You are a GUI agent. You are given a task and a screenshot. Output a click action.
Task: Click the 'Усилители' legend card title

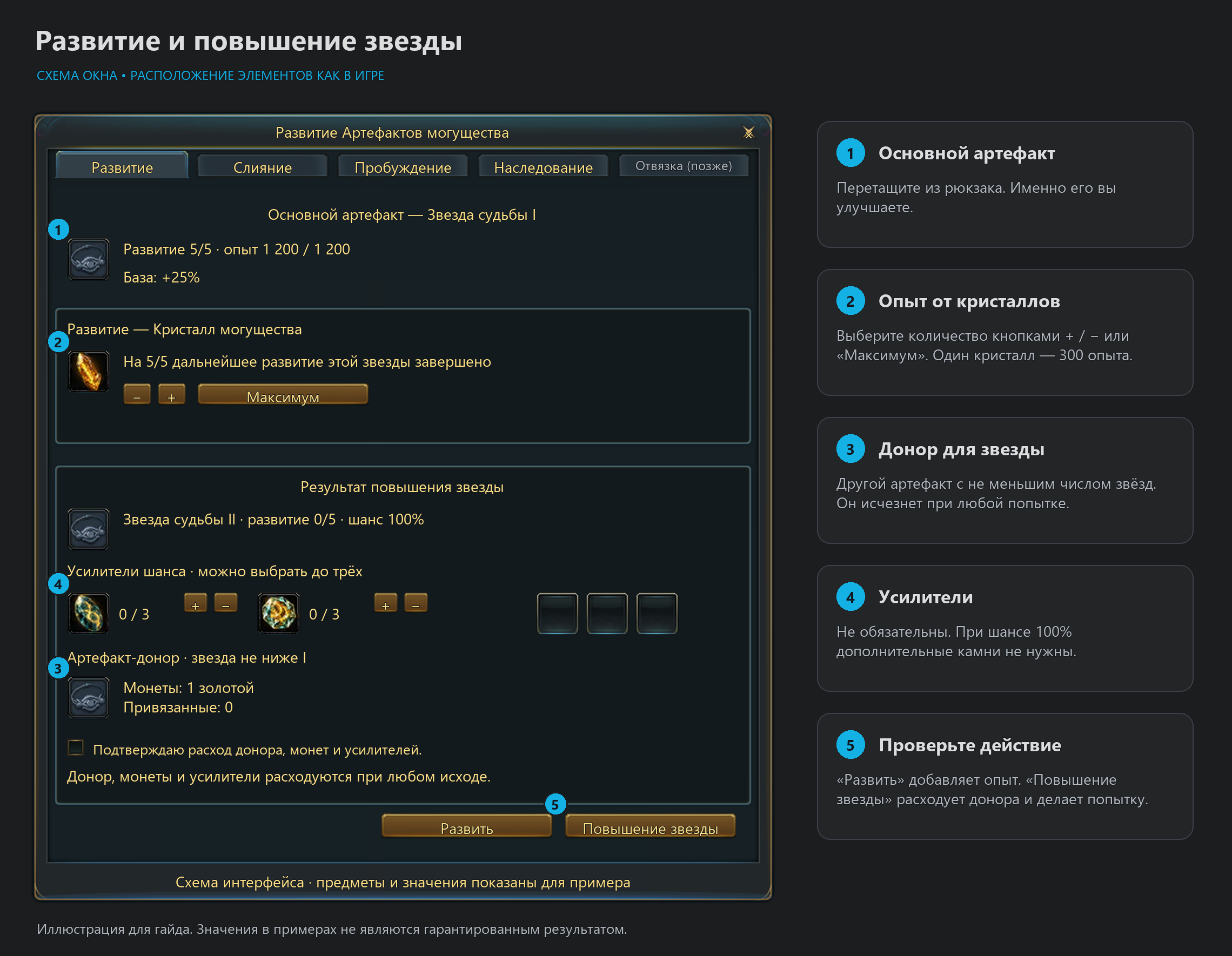(926, 597)
